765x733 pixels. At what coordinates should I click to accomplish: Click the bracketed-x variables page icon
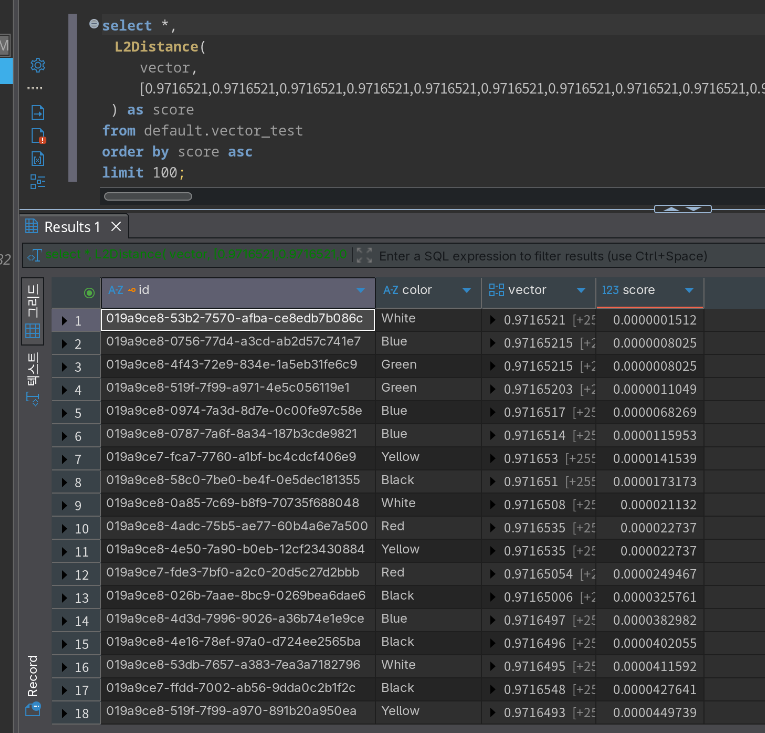click(37, 158)
